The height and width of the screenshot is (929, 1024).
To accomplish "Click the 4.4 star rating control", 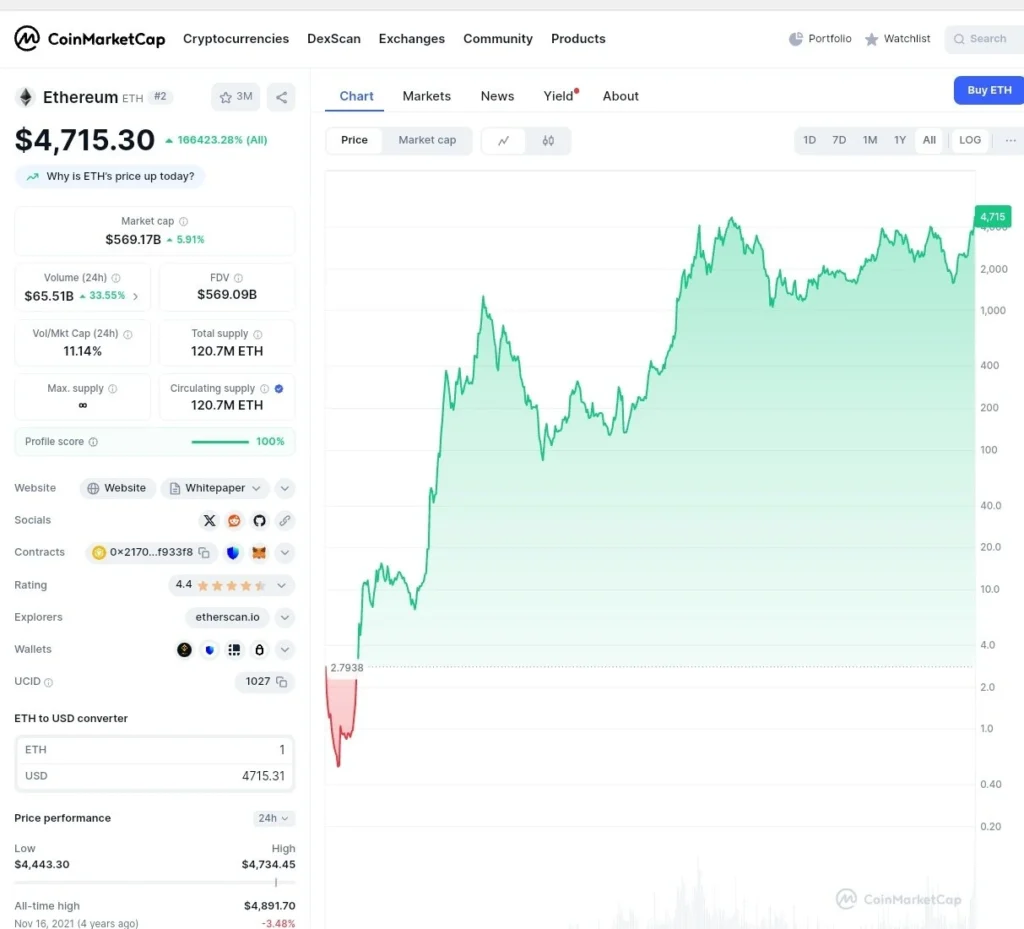I will pos(232,585).
